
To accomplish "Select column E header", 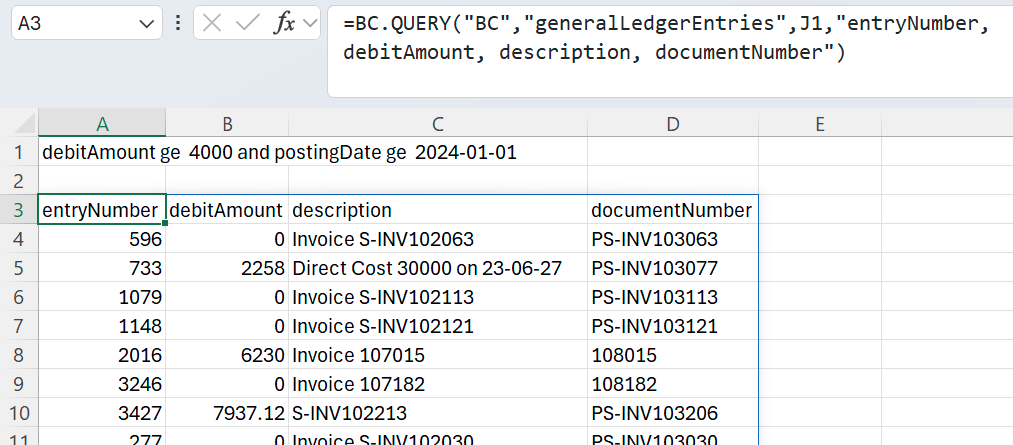I will [x=819, y=124].
